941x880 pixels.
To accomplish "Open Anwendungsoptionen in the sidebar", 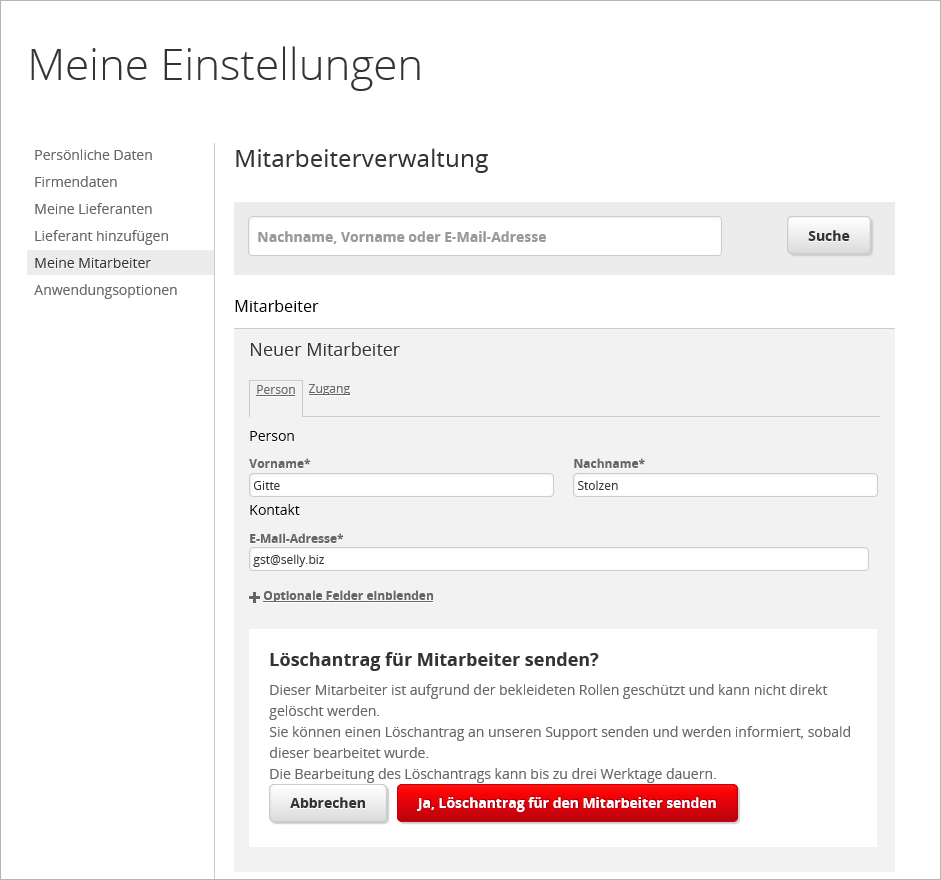I will 106,290.
